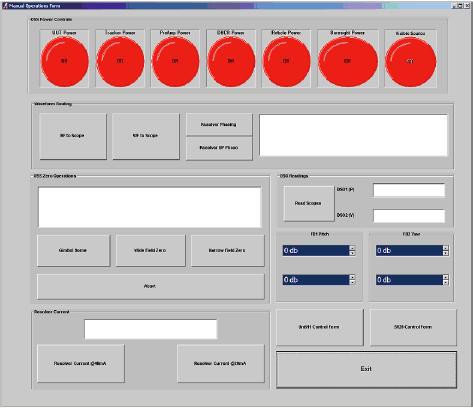Decrease the top Yaw dB spinner value
Image resolution: width=473 pixels, height=408 pixels.
(446, 253)
